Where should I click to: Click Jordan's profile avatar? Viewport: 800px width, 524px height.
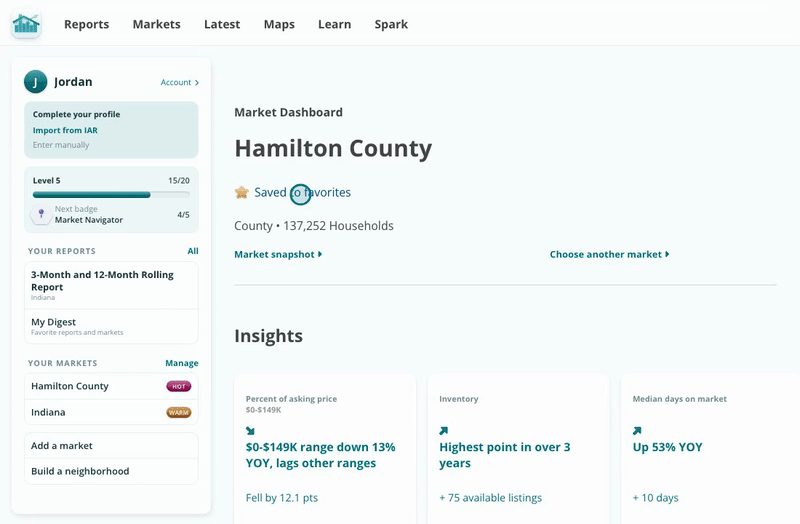[x=35, y=82]
